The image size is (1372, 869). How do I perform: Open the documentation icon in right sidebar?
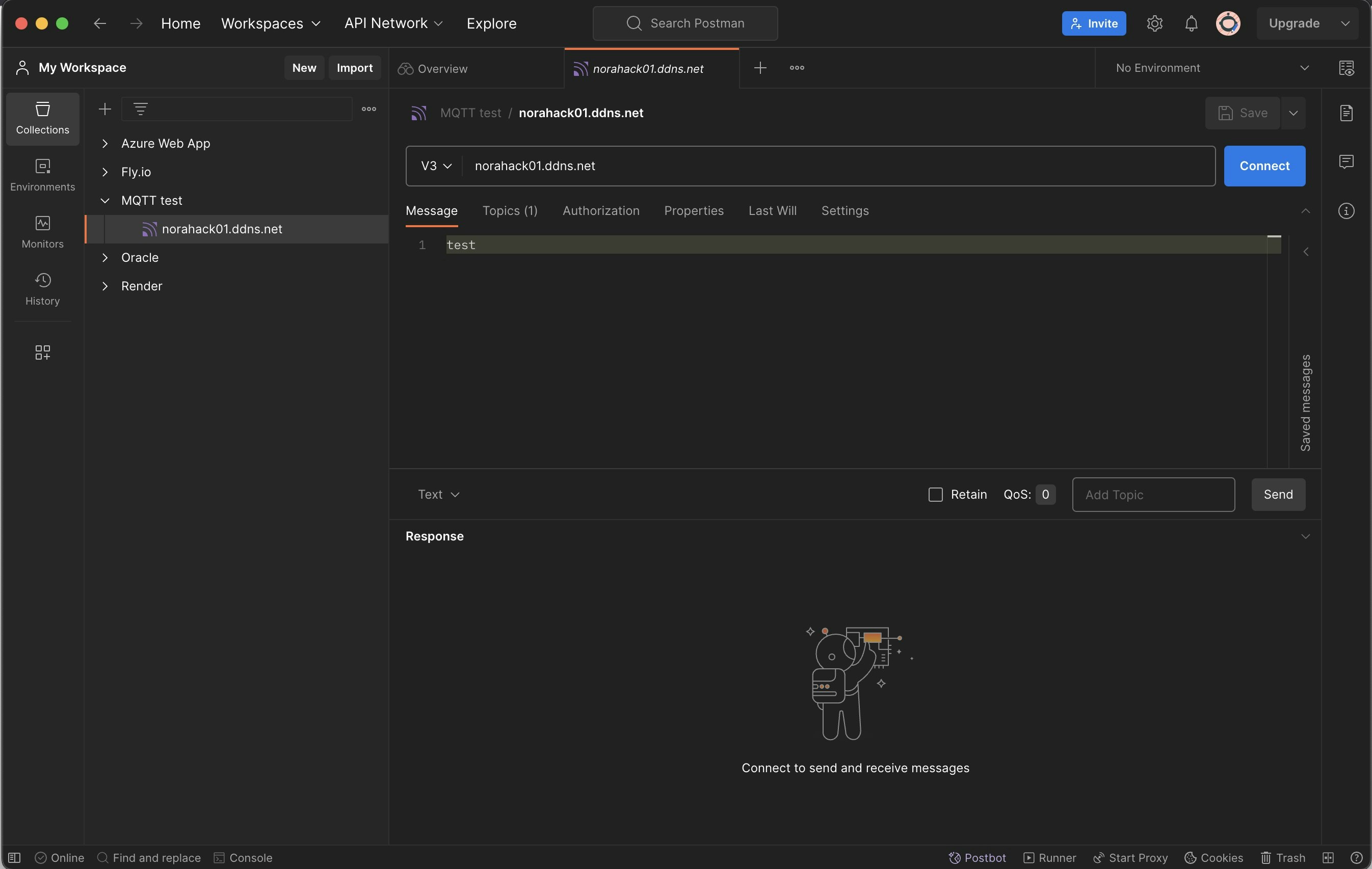[x=1346, y=113]
